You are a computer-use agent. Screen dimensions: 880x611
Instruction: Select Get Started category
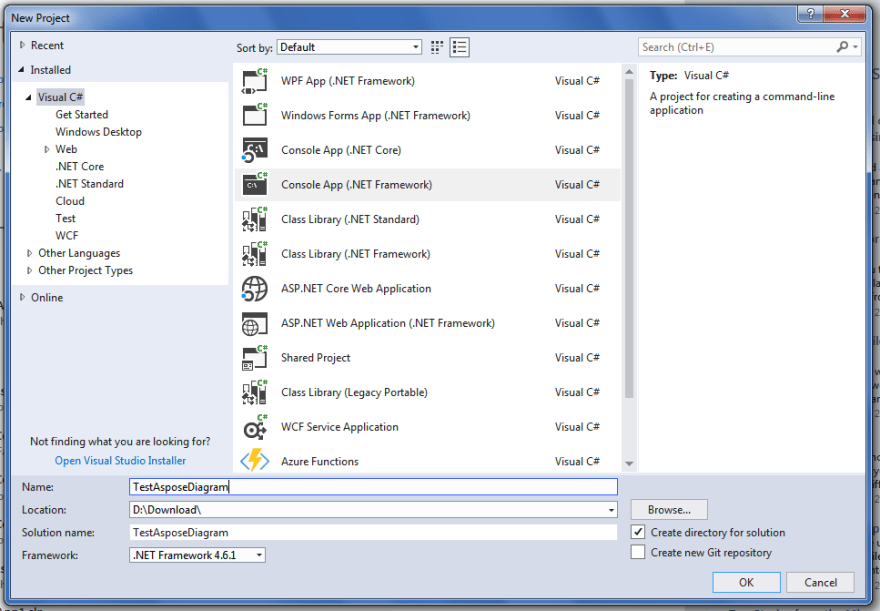82,114
